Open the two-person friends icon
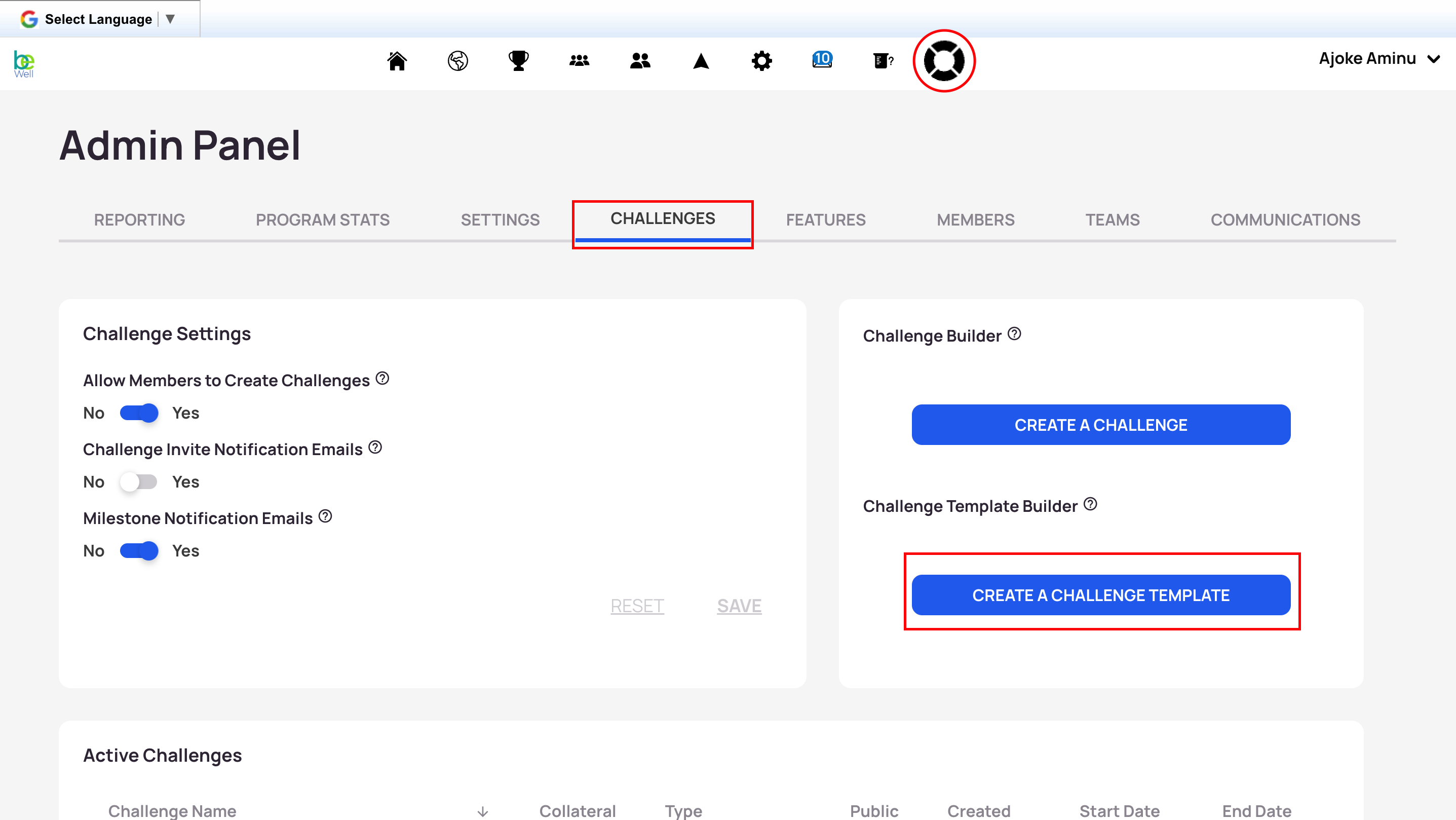 coord(640,60)
